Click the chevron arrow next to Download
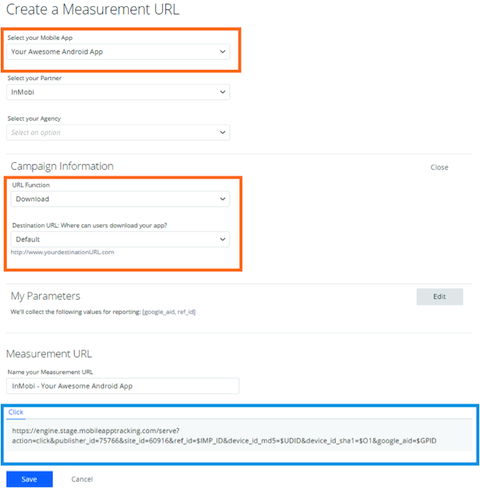The width and height of the screenshot is (480, 498). click(x=222, y=199)
